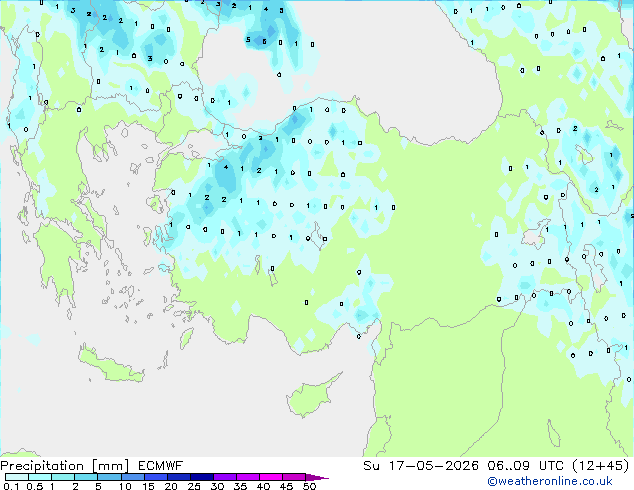Click the 35 to 40 legend swatch

point(247,477)
